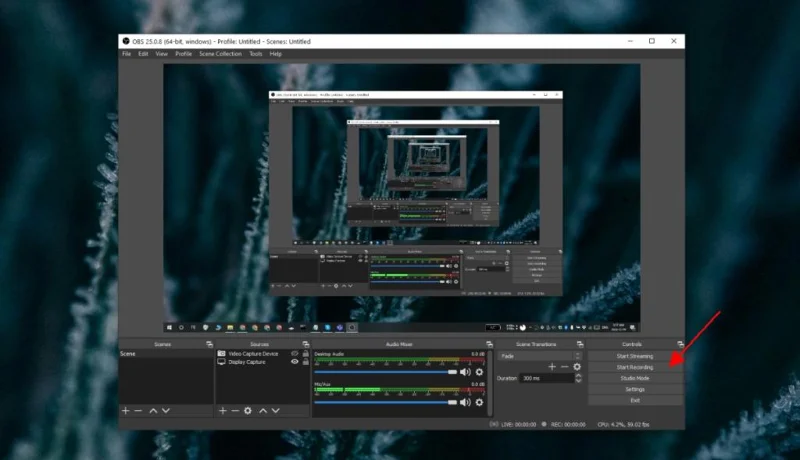
Task: Select Display Capture source row
Action: 263,362
